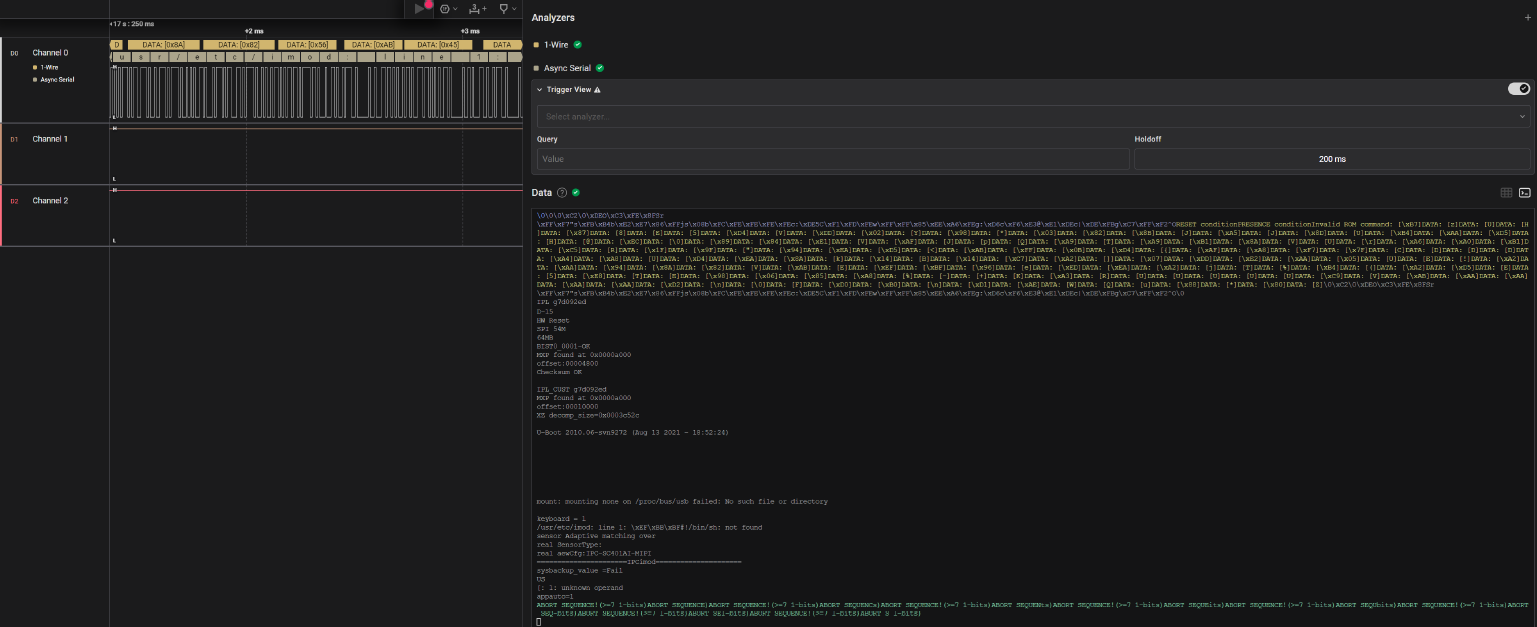Focus the Query value input field

pyautogui.click(x=833, y=159)
